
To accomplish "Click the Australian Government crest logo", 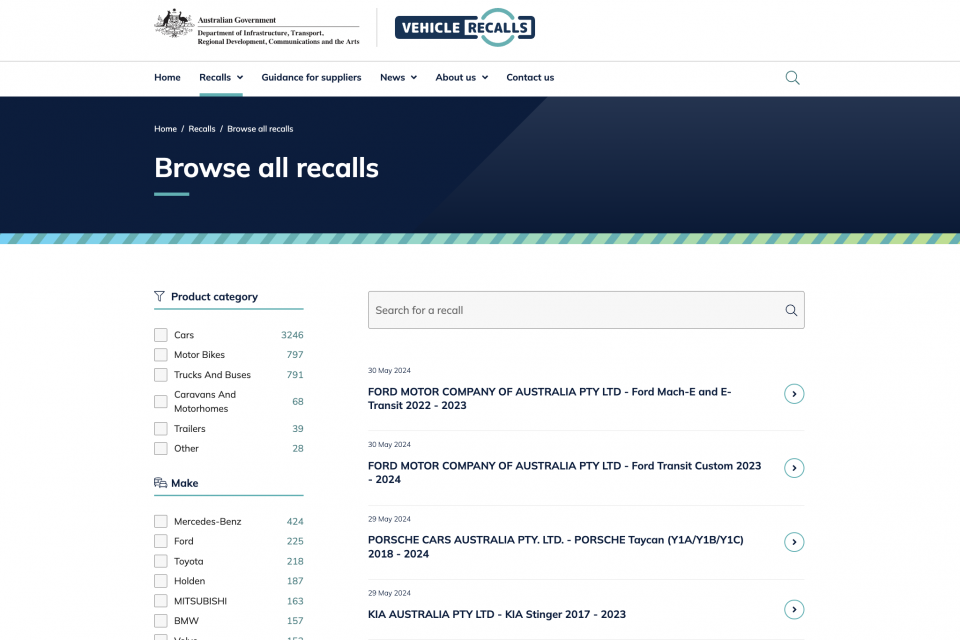I will tap(257, 27).
